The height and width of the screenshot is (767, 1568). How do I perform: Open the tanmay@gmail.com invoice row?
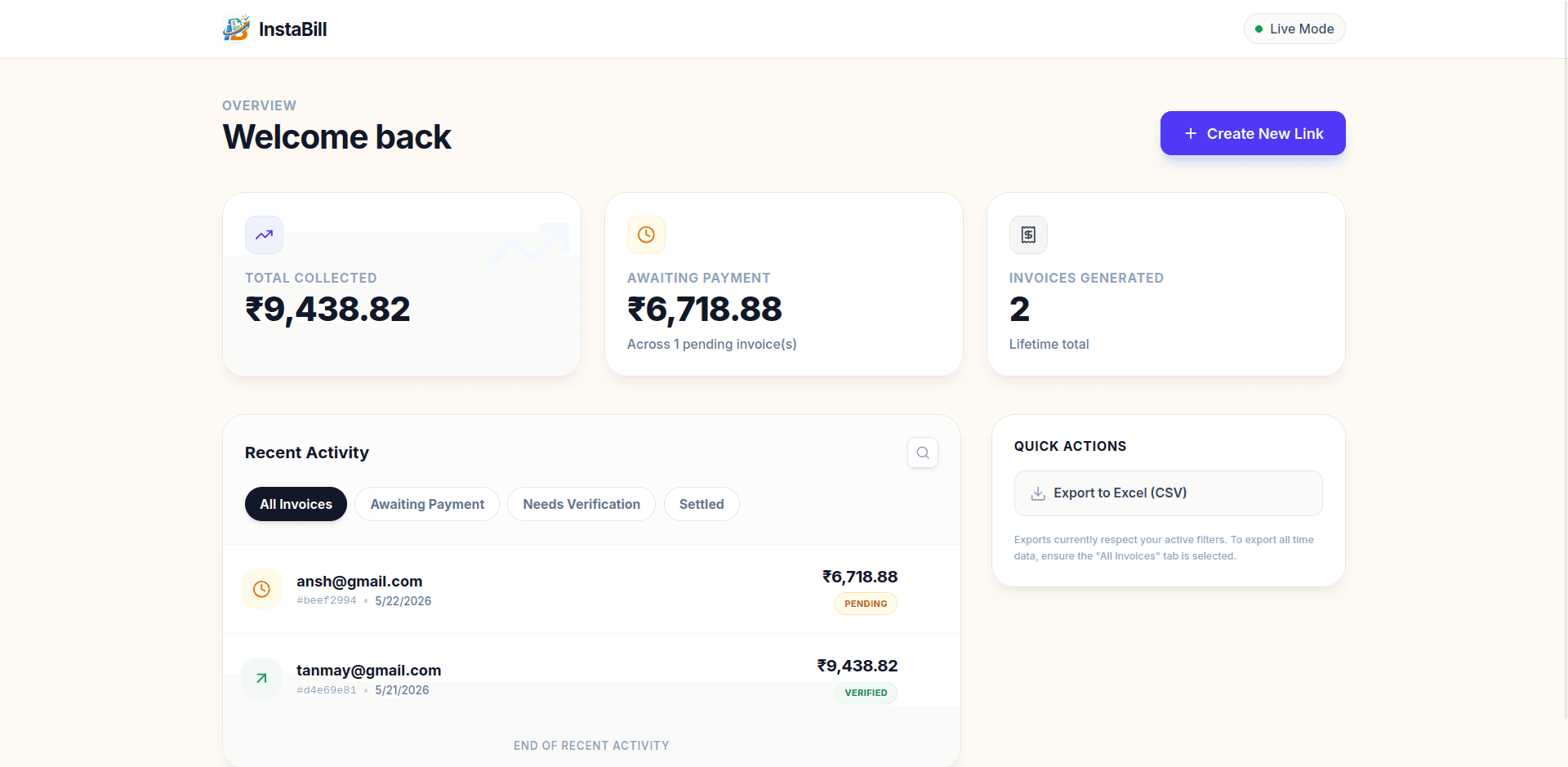(591, 678)
